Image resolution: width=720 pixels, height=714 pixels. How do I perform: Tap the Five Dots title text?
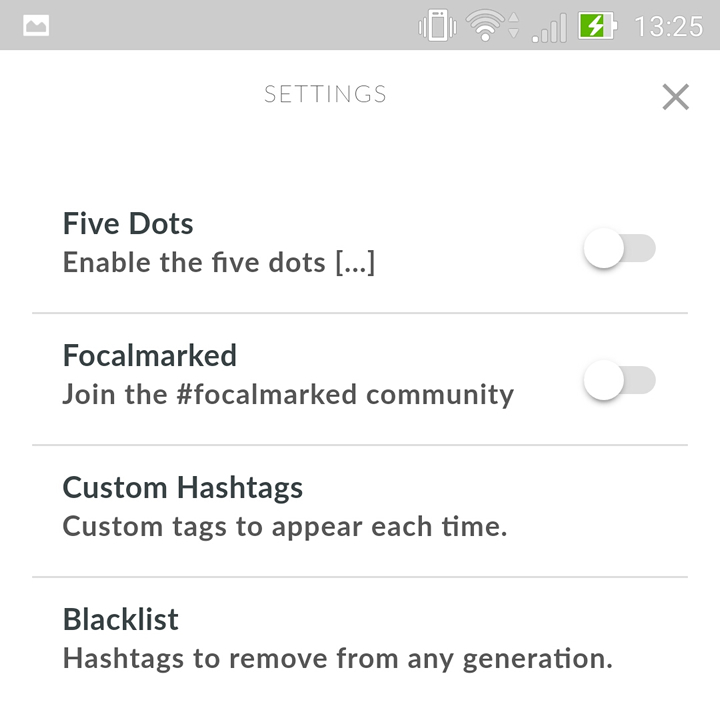point(128,223)
